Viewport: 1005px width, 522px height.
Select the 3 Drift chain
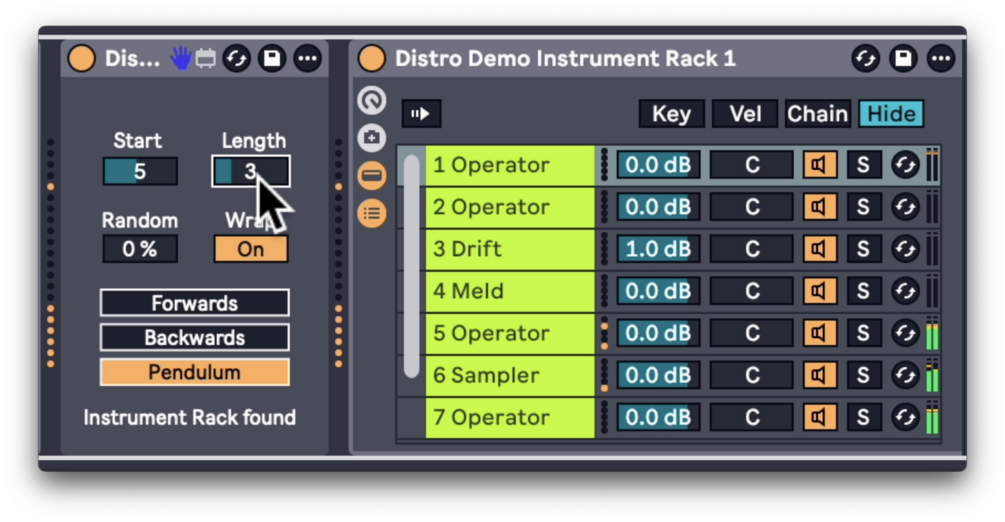click(510, 249)
